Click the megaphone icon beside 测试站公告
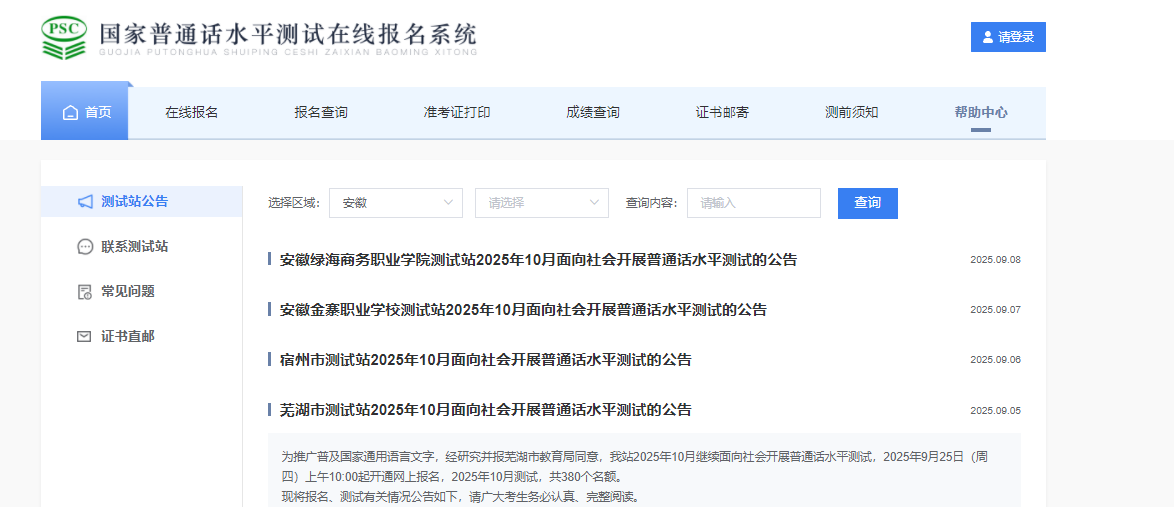The image size is (1174, 507). click(85, 202)
